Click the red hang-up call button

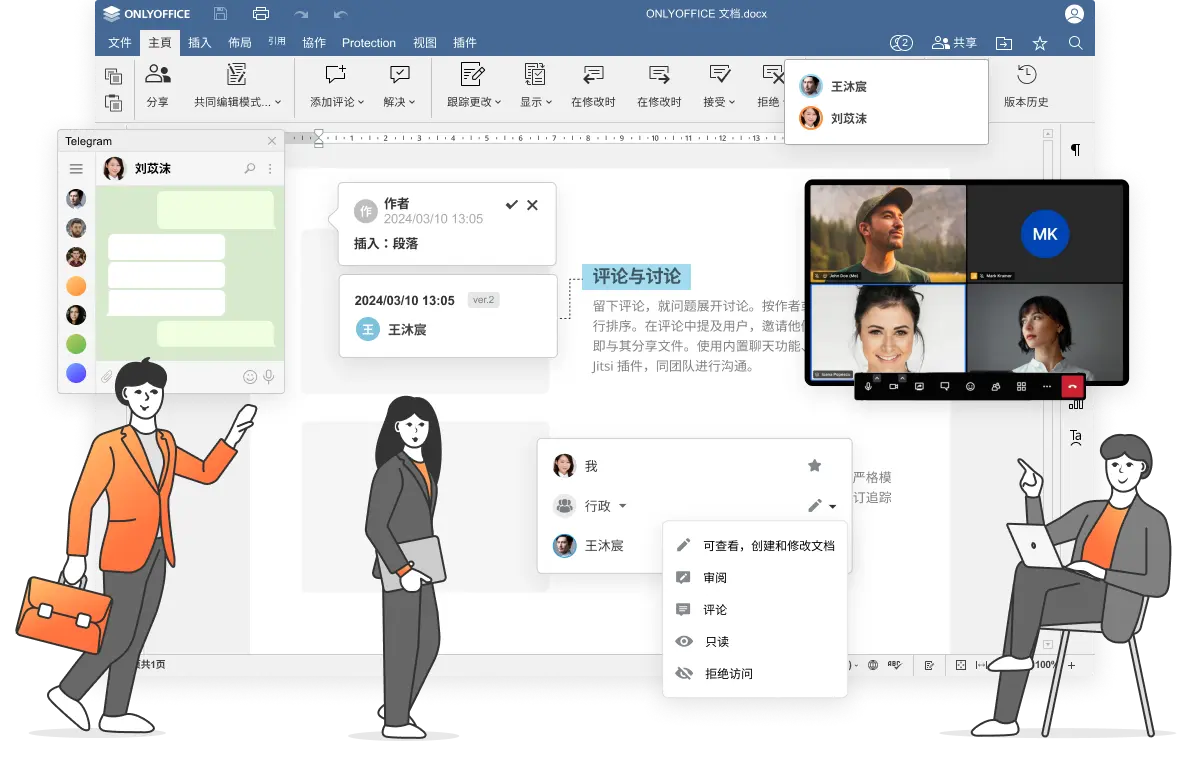tap(1073, 386)
